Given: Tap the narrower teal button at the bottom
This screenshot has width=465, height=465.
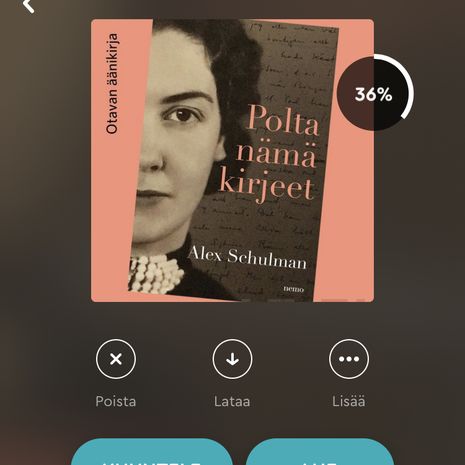Looking at the screenshot, I should [x=320, y=452].
